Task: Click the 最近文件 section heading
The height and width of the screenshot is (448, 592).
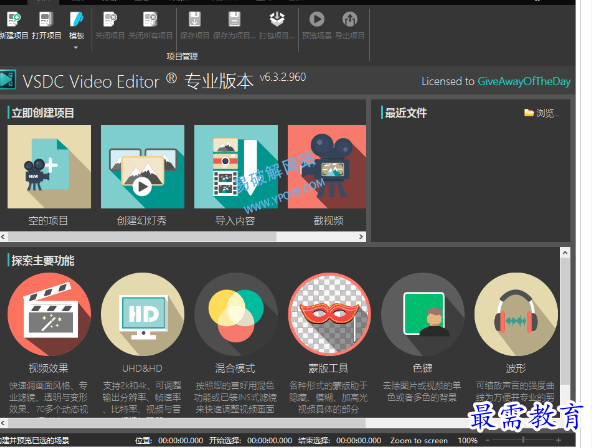Action: click(406, 113)
